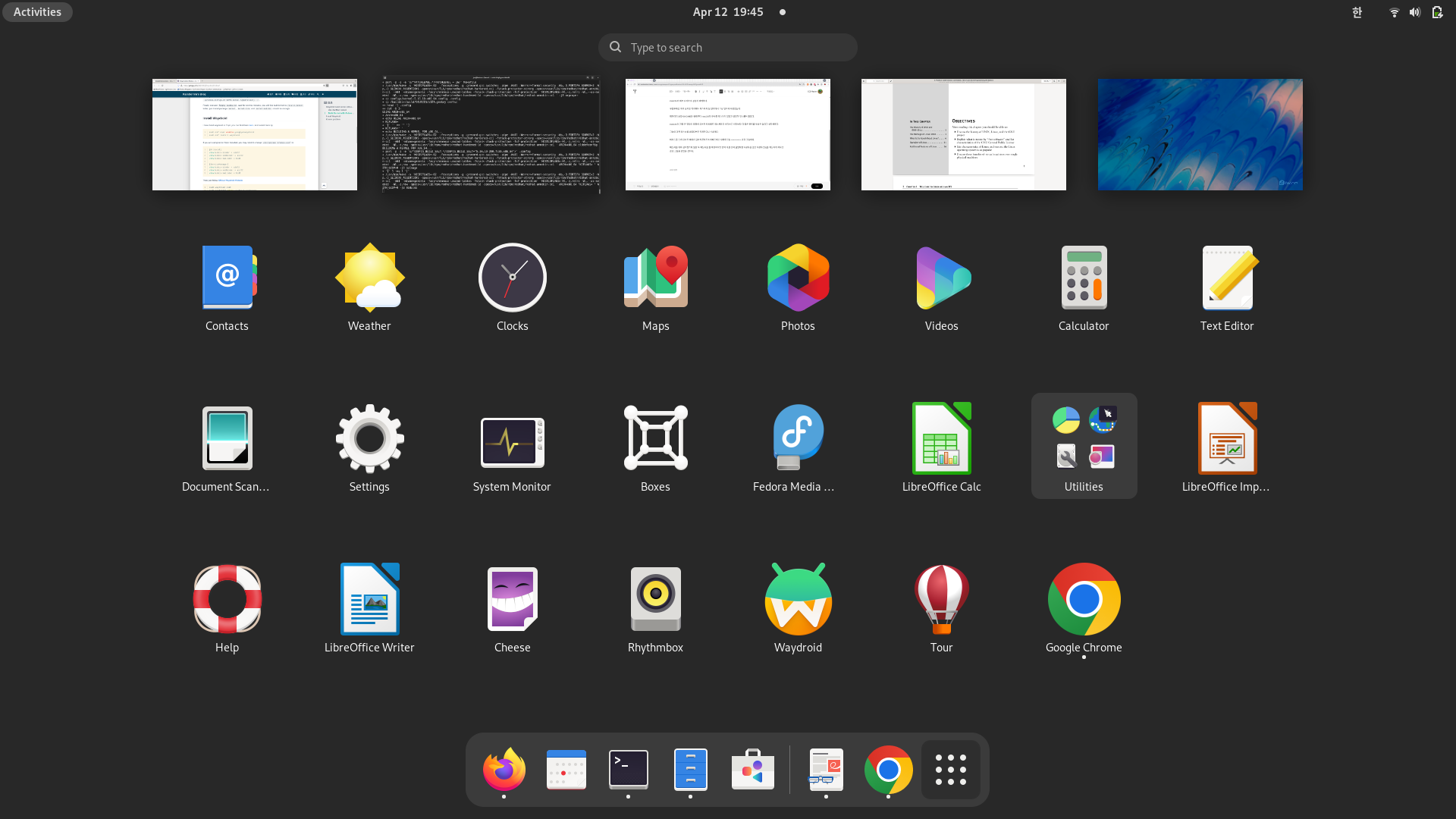
Task: Open the Boxes app
Action: [x=655, y=447]
